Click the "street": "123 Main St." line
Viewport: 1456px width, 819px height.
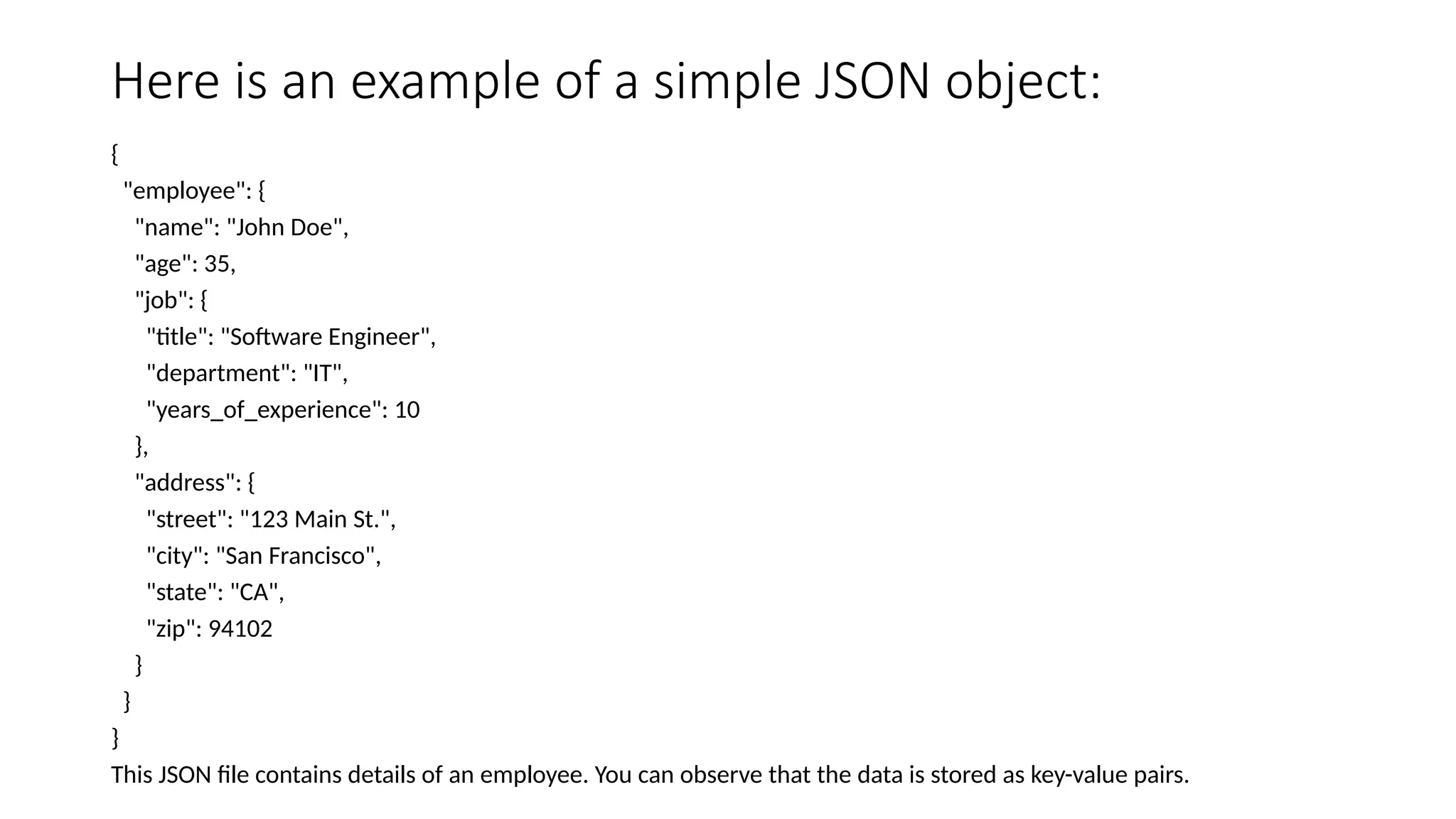pyautogui.click(x=271, y=520)
